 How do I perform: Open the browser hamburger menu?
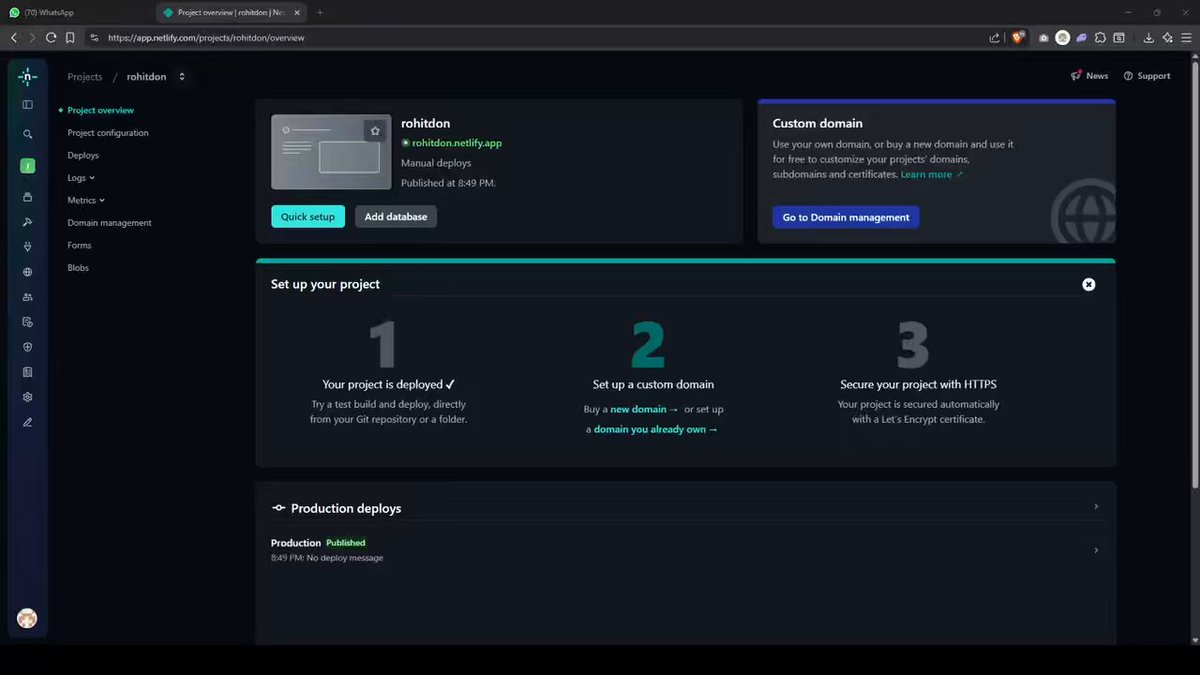coord(1186,38)
